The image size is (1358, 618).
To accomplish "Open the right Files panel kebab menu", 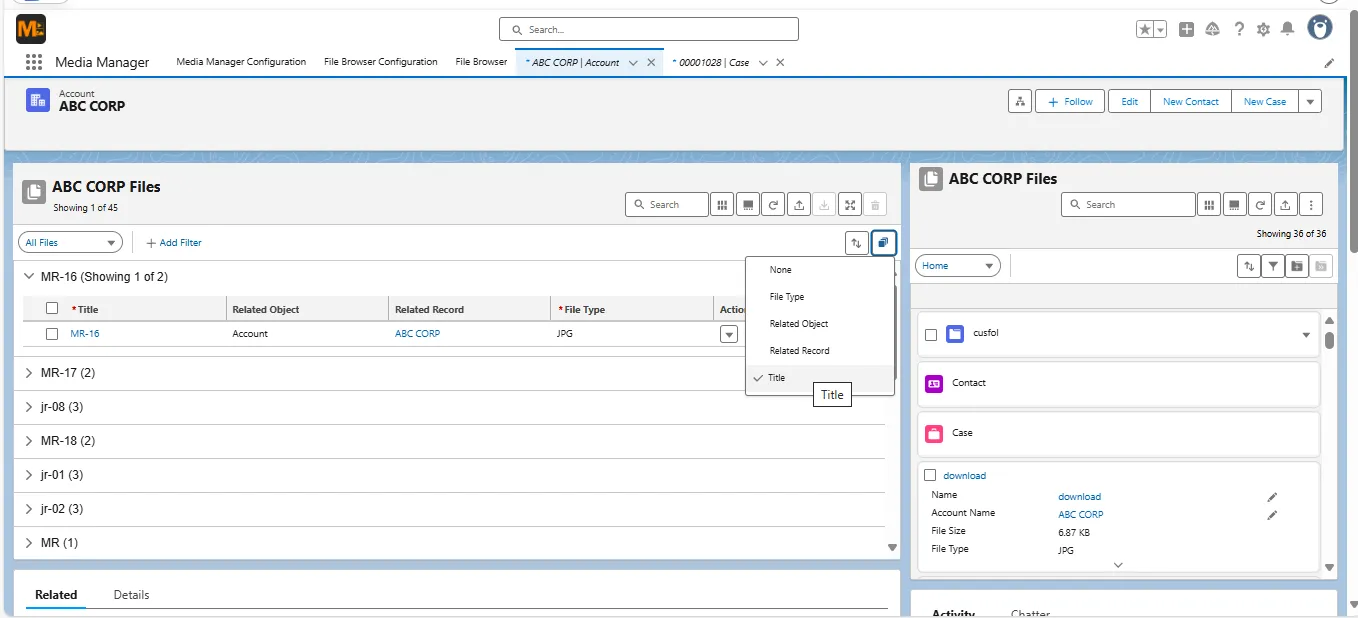I will (1311, 205).
